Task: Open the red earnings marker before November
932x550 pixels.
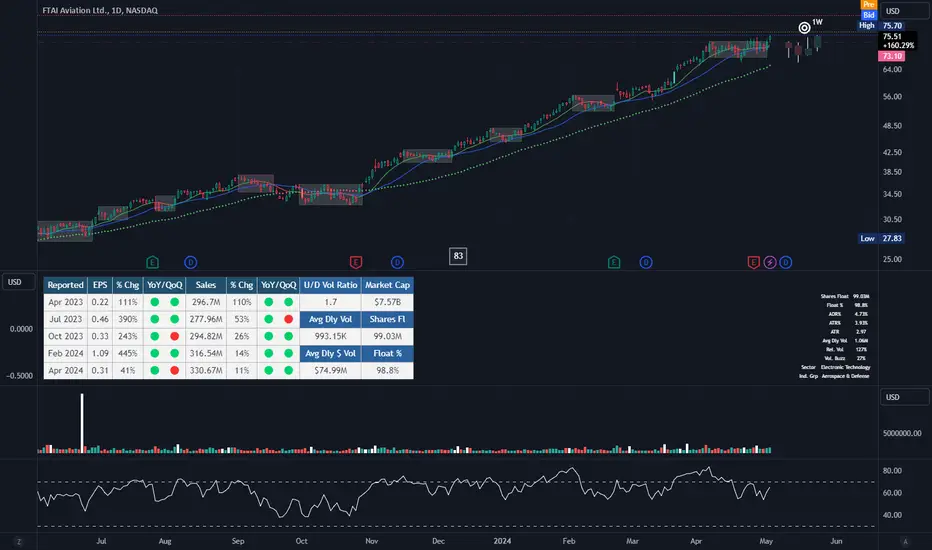Action: [x=355, y=262]
